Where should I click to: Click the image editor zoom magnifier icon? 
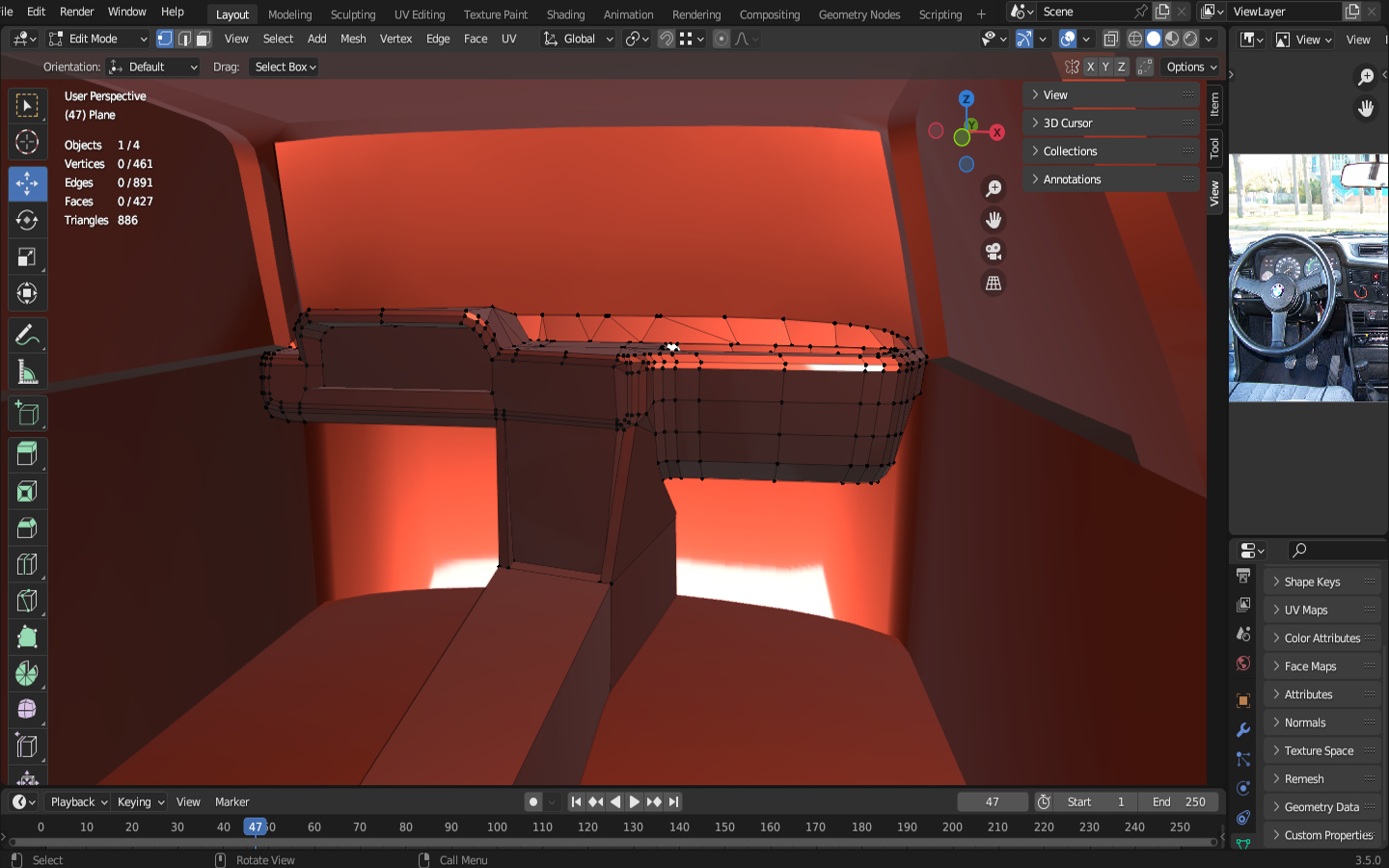pyautogui.click(x=1366, y=77)
